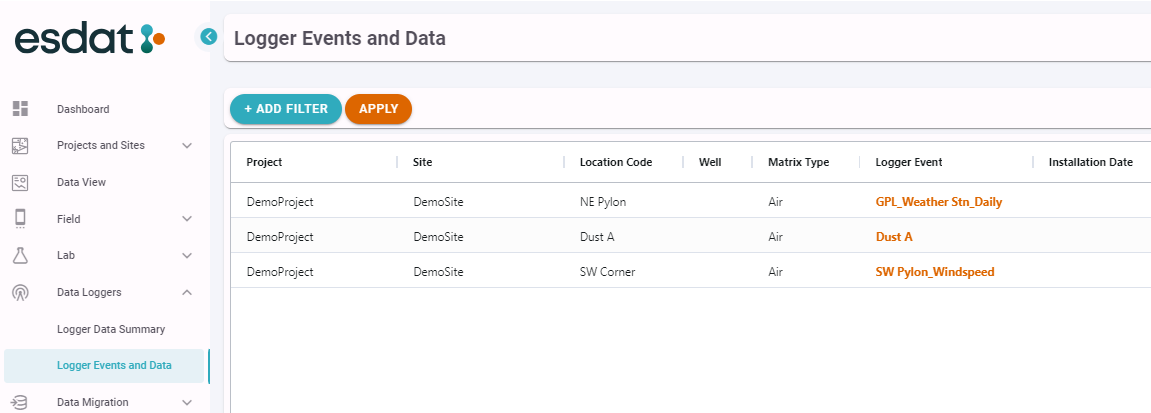Open the Data Loggers menu item
This screenshot has height=413, width=1151.
[x=90, y=292]
